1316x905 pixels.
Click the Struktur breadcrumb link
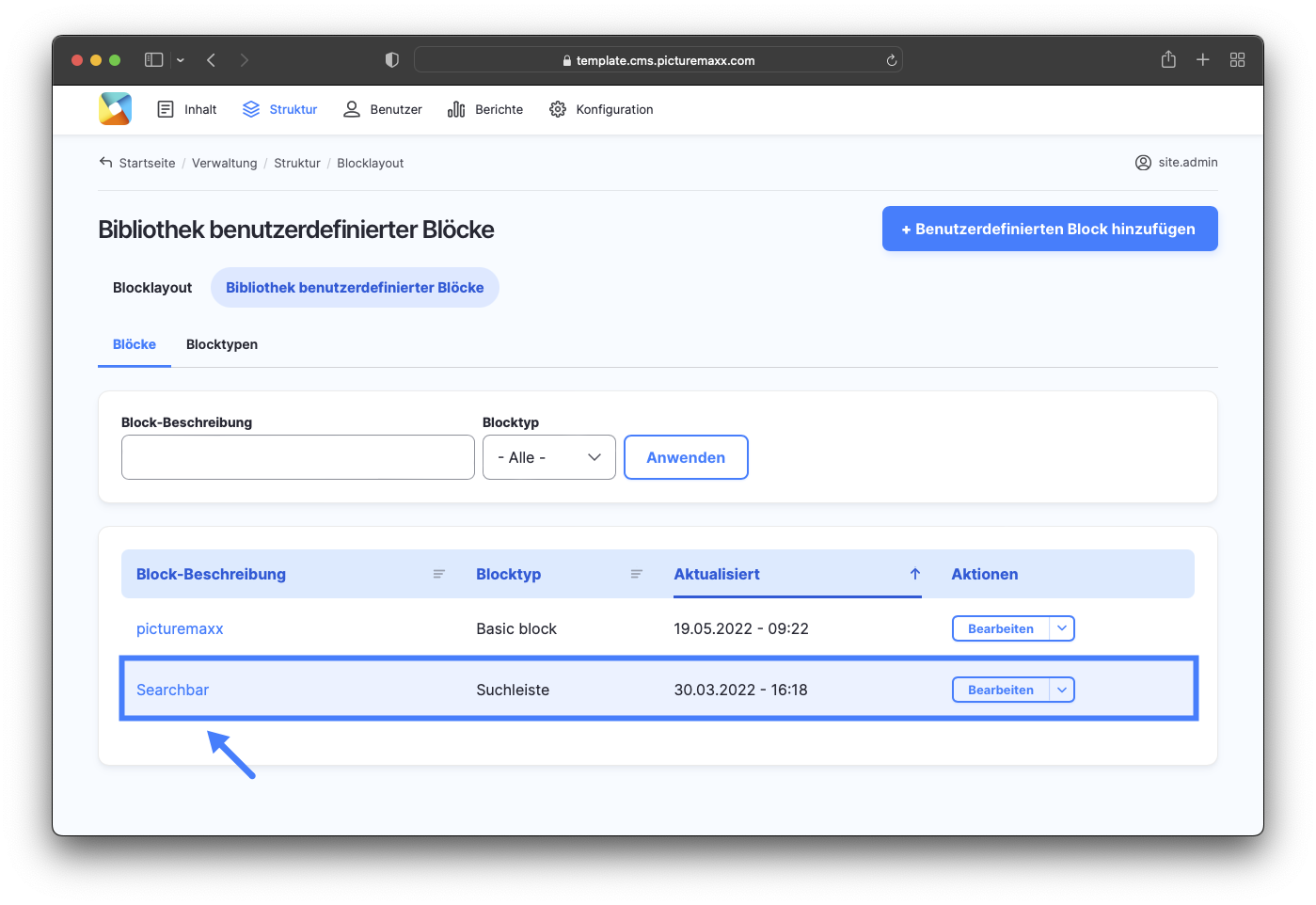point(297,163)
